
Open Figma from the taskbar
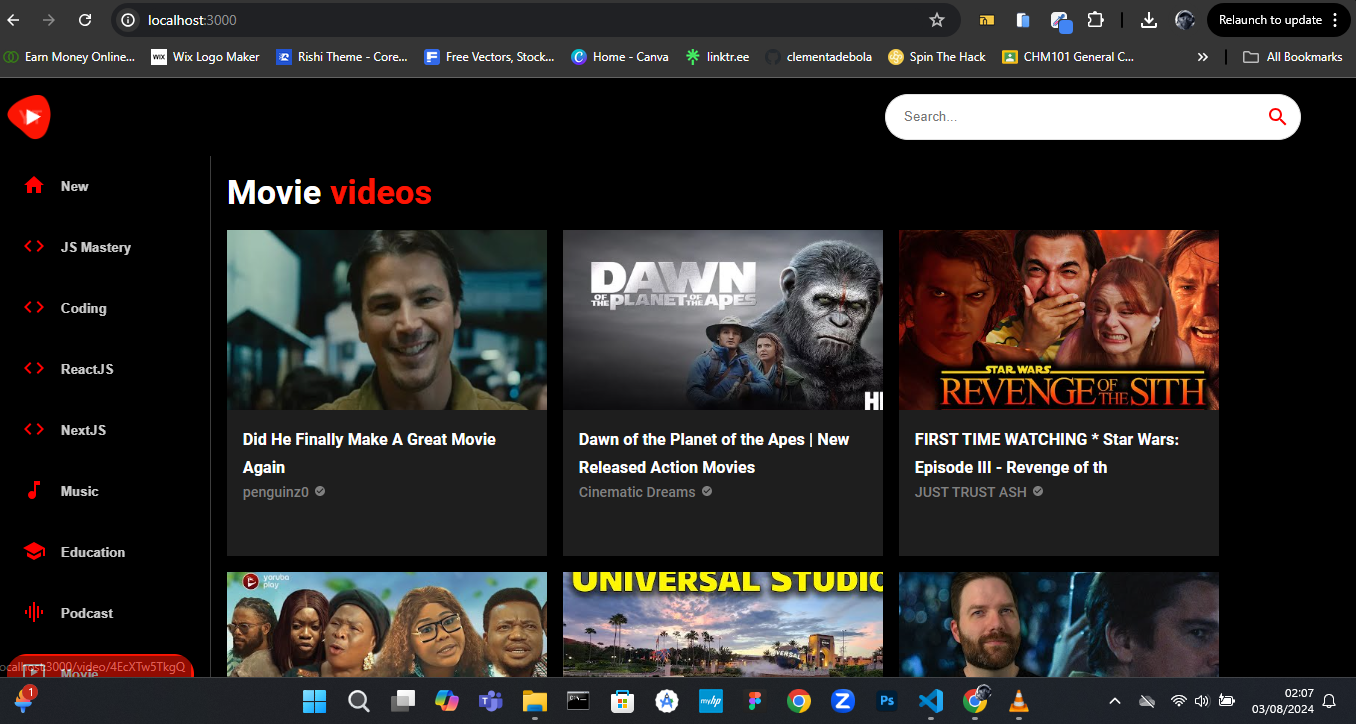click(x=754, y=701)
